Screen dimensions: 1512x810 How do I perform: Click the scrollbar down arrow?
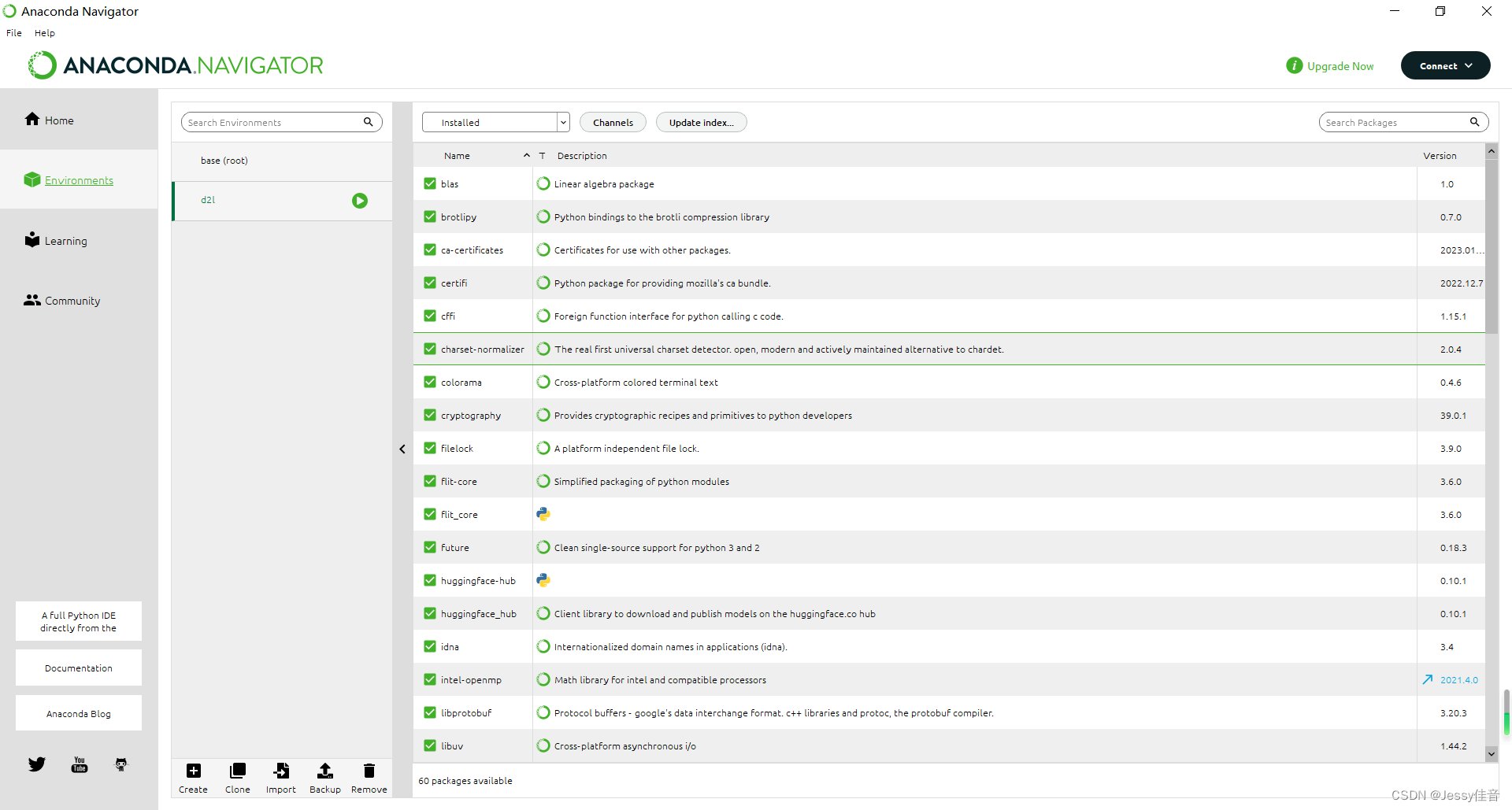point(1491,753)
